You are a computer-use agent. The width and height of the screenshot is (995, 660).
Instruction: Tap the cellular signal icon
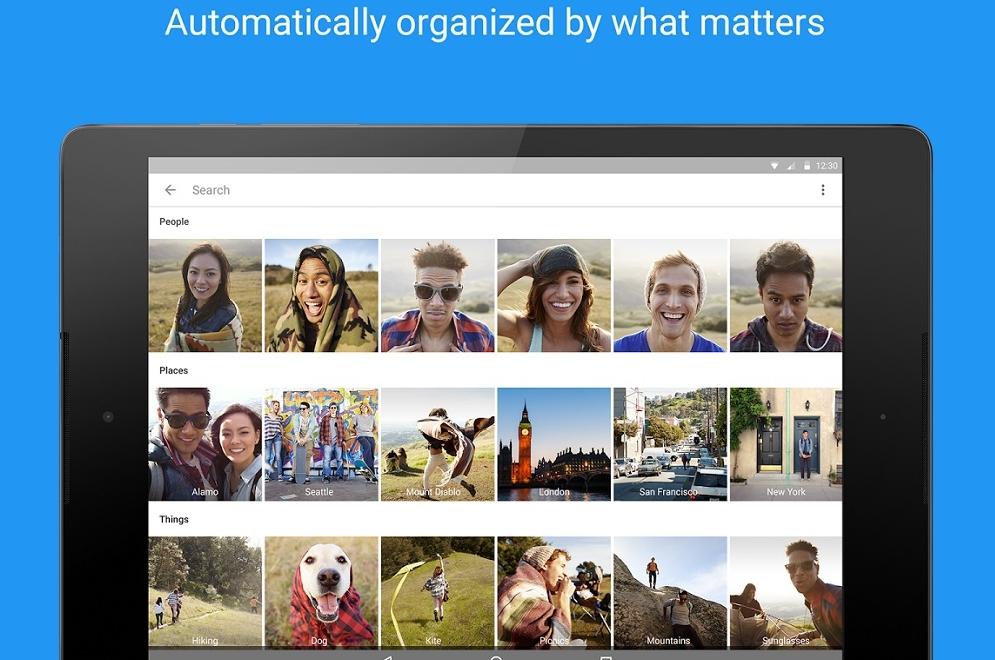tap(791, 166)
